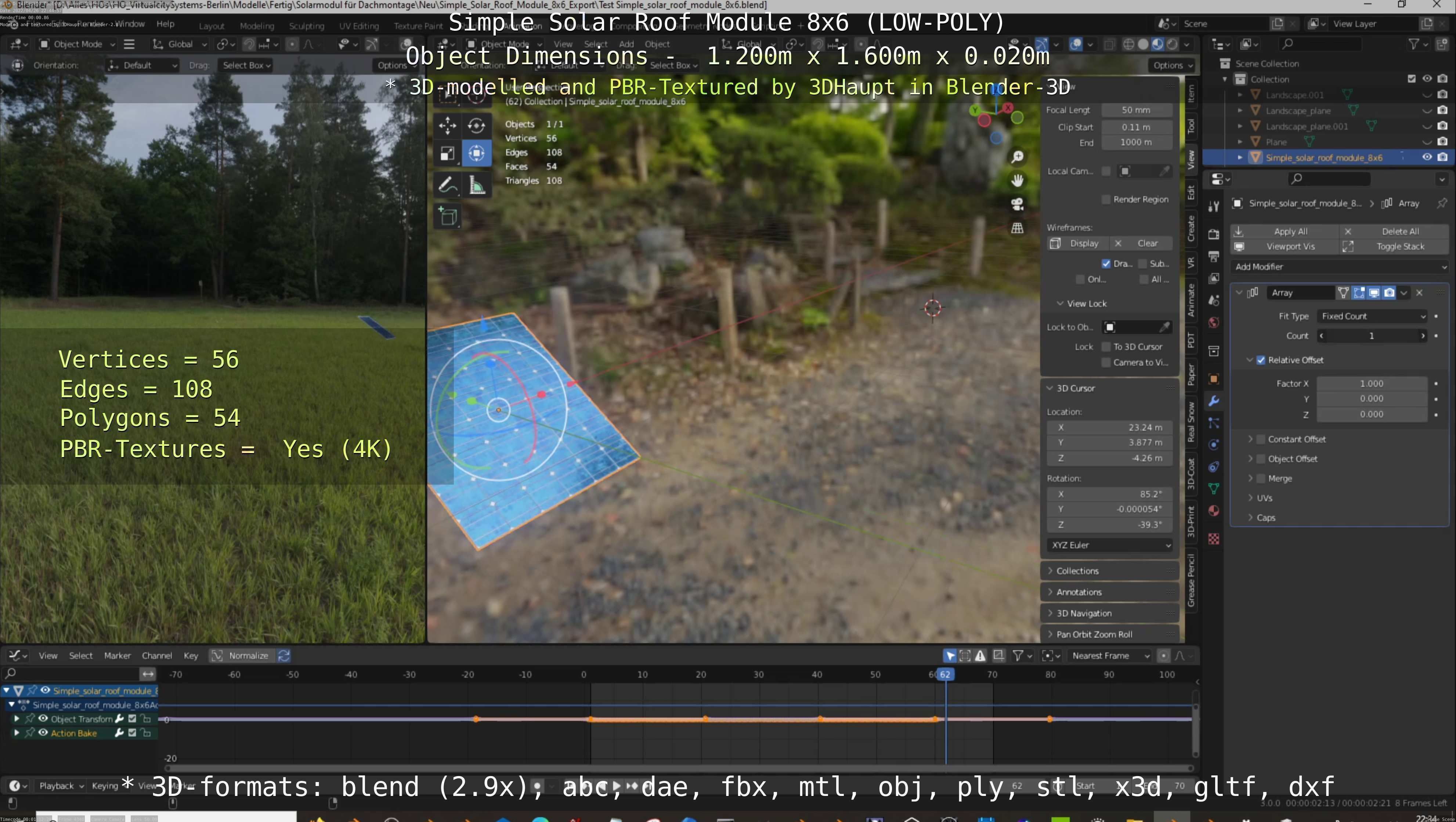1456x822 pixels.
Task: Enable the Render Region checkbox
Action: click(x=1106, y=199)
